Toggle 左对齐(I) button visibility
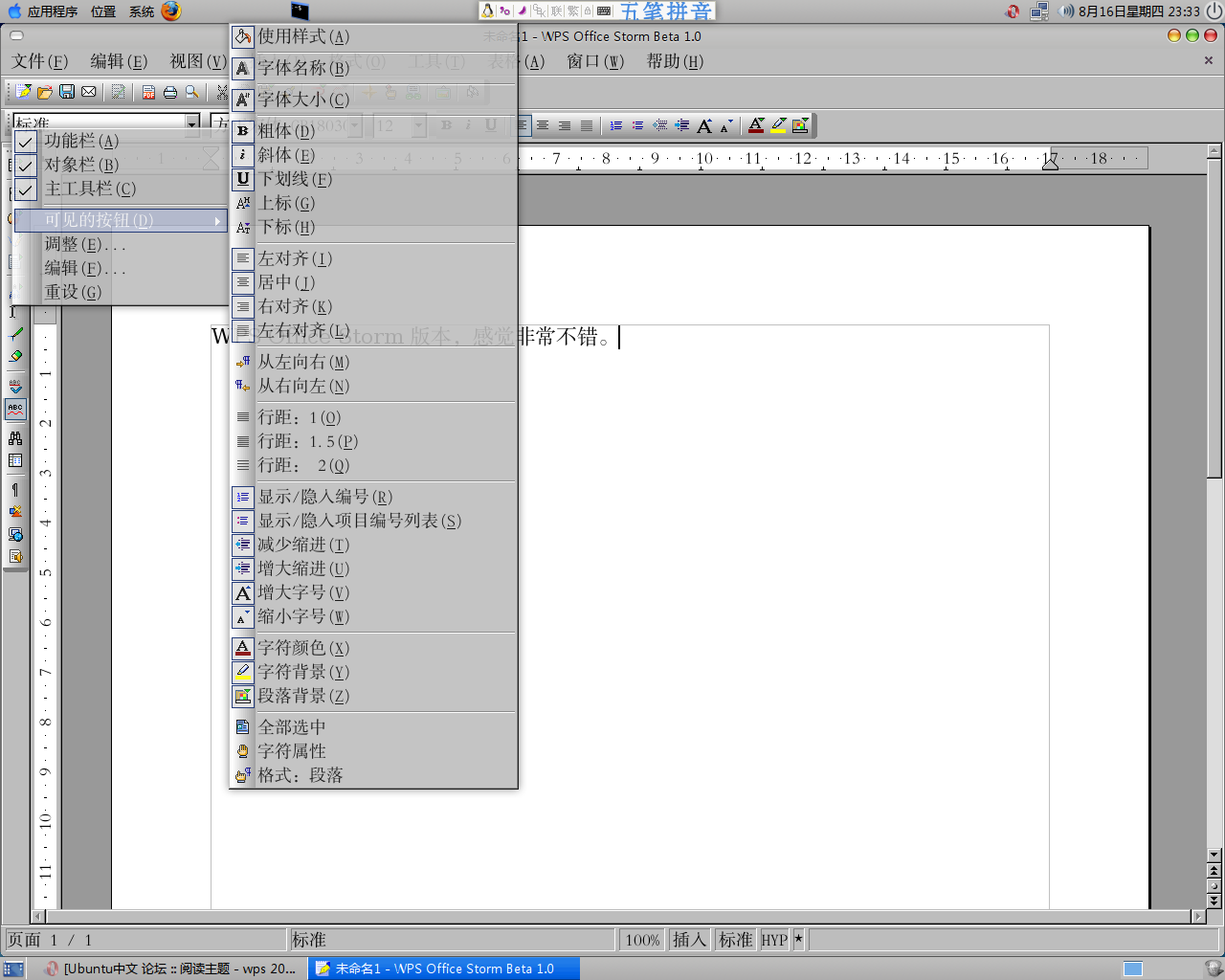1225x980 pixels. [x=373, y=258]
